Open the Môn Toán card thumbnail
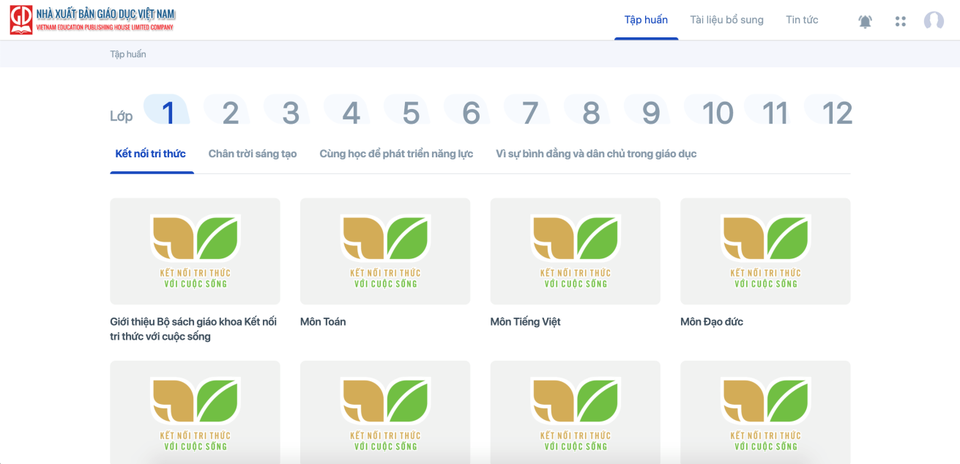Viewport: 960px width, 464px height. [x=385, y=251]
